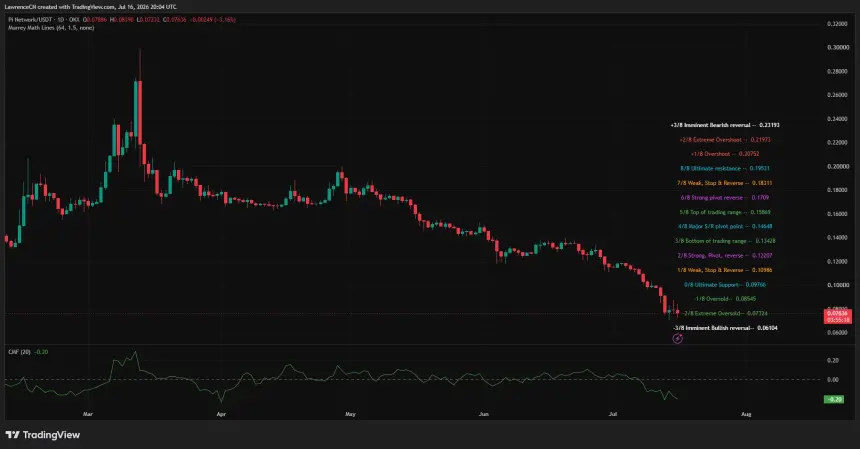Click the 0.28000 price axis label
Screen dimensions: 860x449
pos(837,71)
